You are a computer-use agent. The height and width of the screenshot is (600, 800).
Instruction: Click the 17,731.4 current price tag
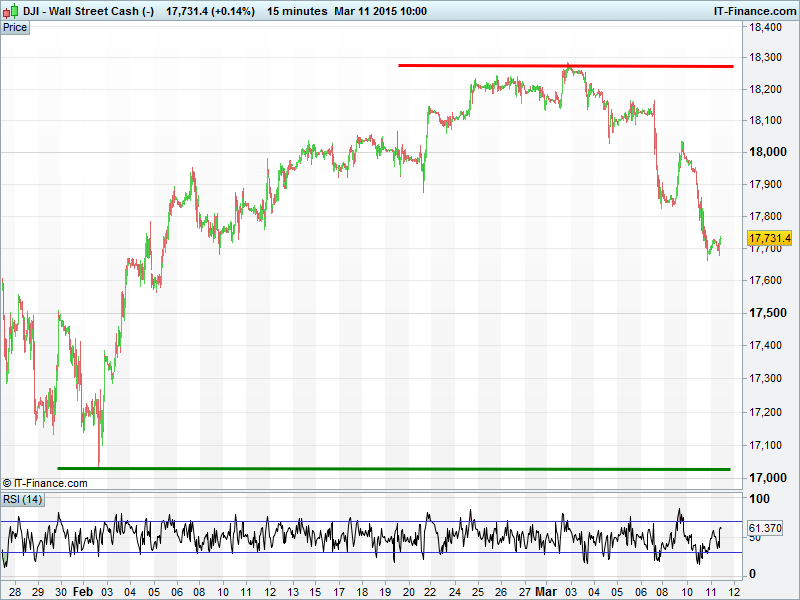tap(769, 238)
